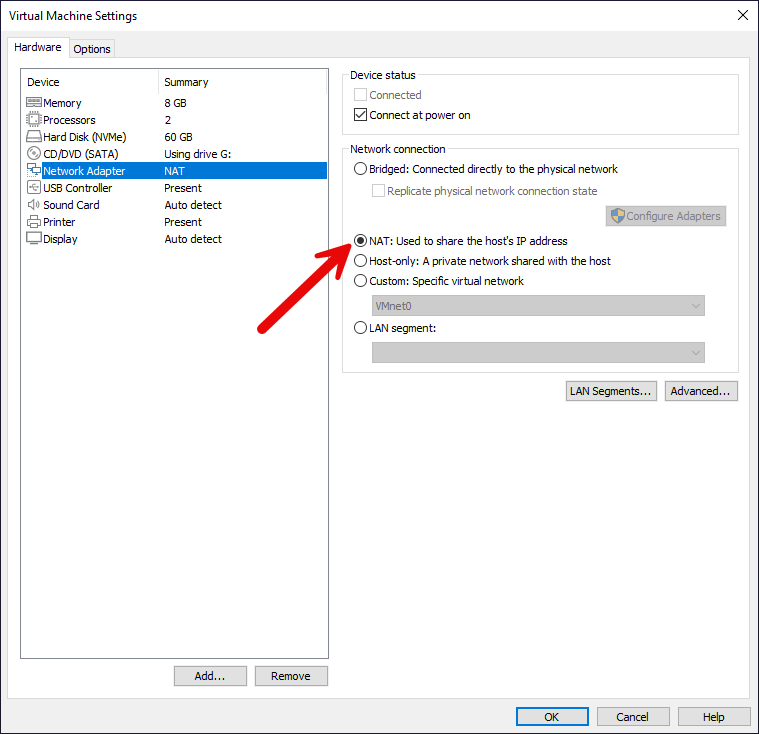Viewport: 759px width, 734px height.
Task: Click the CD/DVD (SATA) disc icon
Action: tap(33, 154)
